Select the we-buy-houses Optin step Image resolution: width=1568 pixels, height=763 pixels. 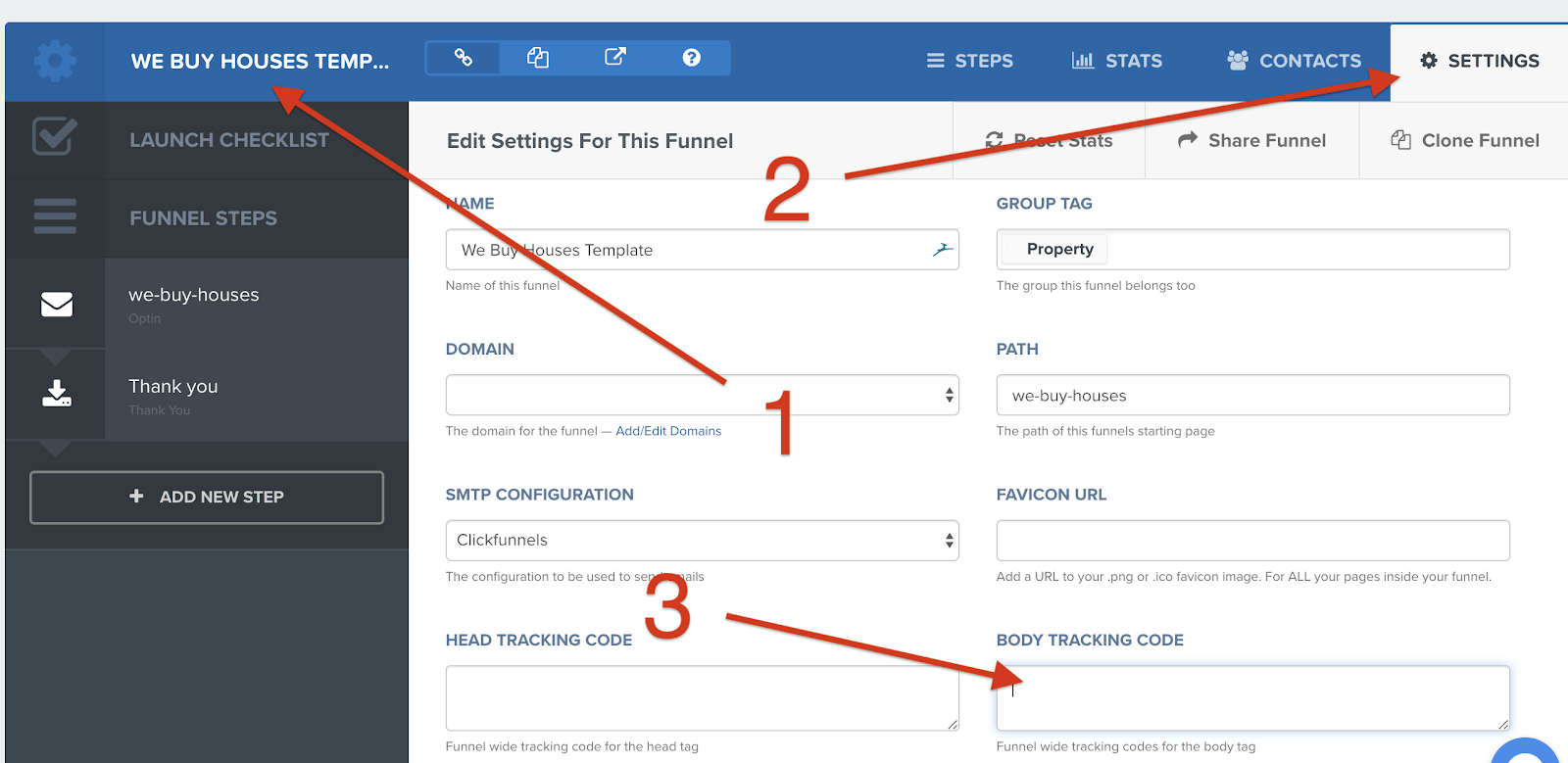pos(207,304)
